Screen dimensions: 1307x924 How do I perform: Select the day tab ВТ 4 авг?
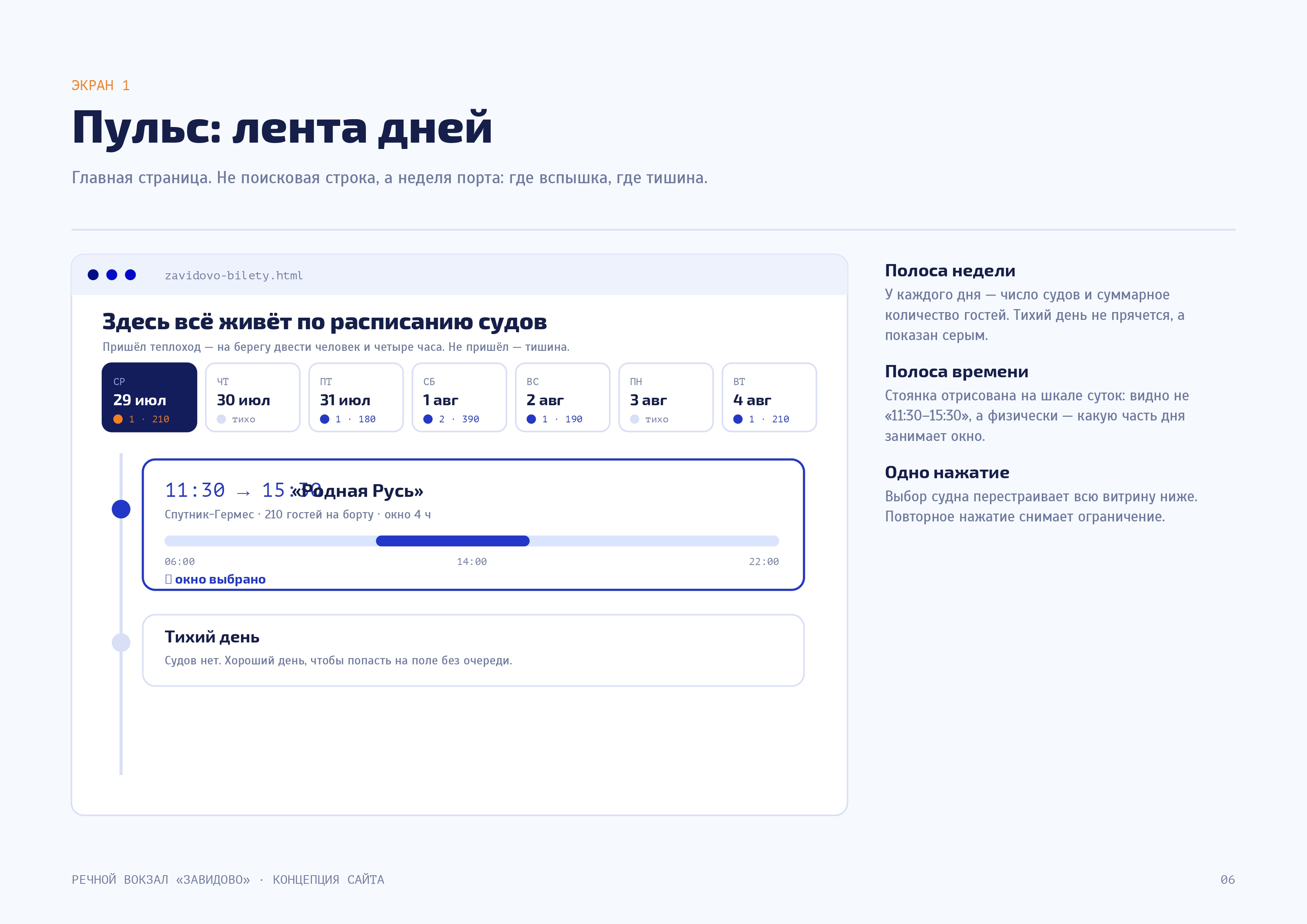coord(769,397)
